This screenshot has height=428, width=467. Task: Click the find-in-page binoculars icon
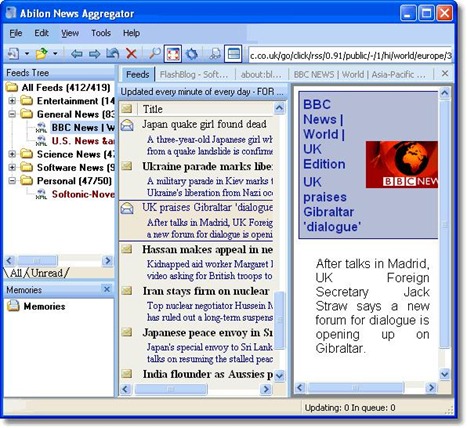click(214, 54)
